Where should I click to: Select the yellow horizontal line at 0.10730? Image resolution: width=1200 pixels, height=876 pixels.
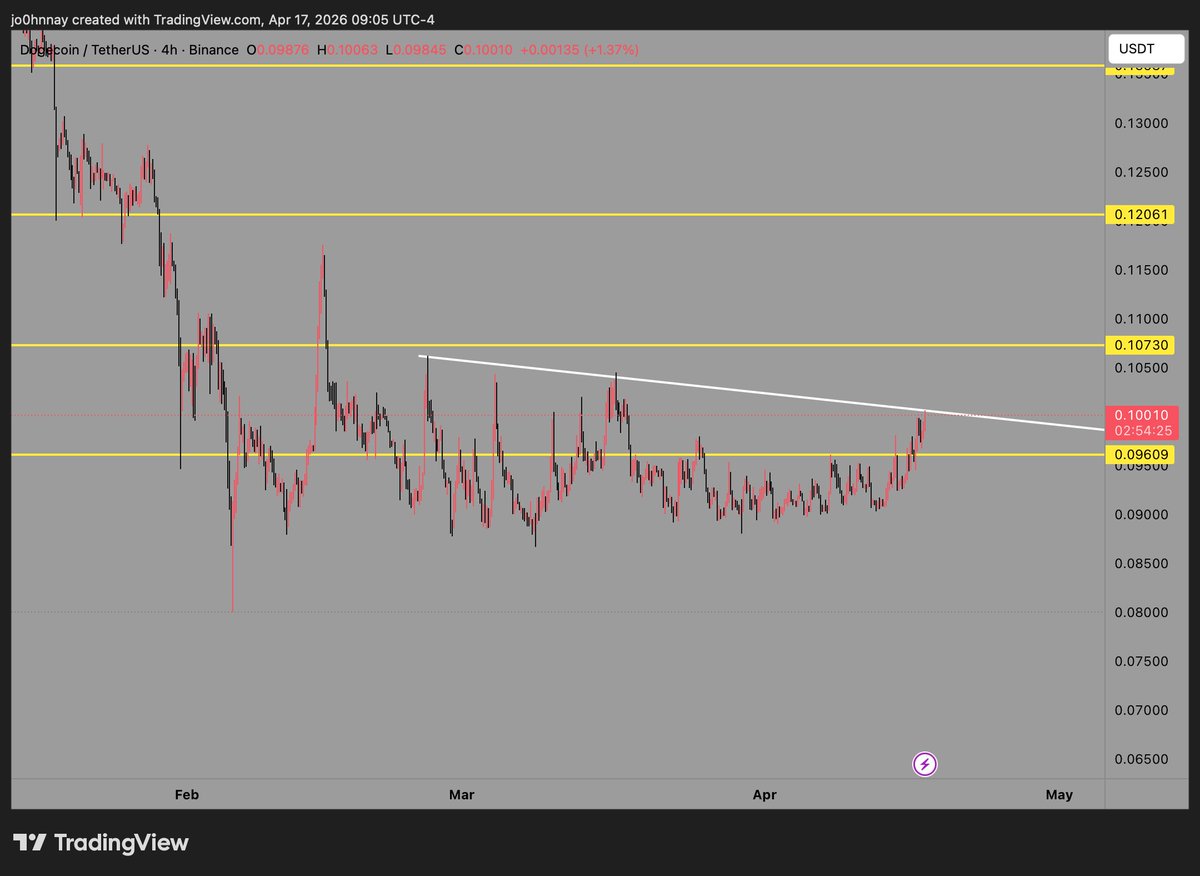558,345
